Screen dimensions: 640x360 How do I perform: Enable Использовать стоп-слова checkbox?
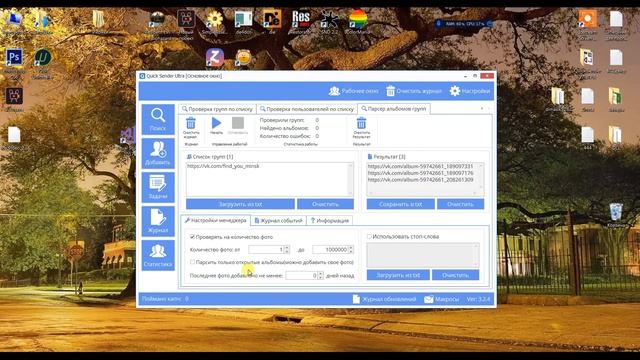tap(369, 236)
